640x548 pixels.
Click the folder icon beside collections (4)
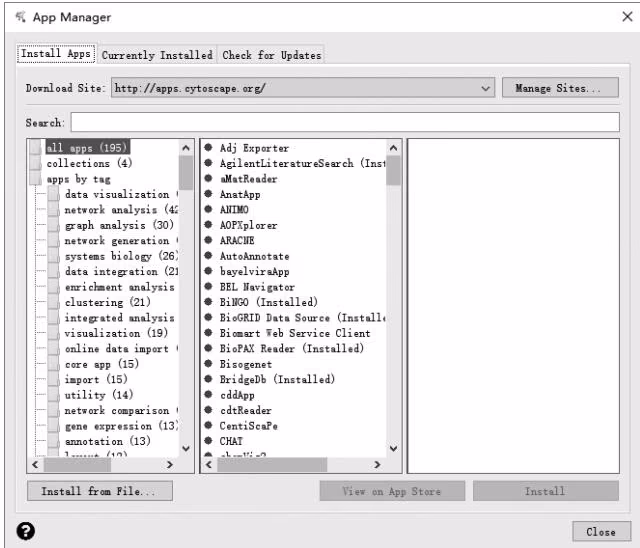coord(36,163)
